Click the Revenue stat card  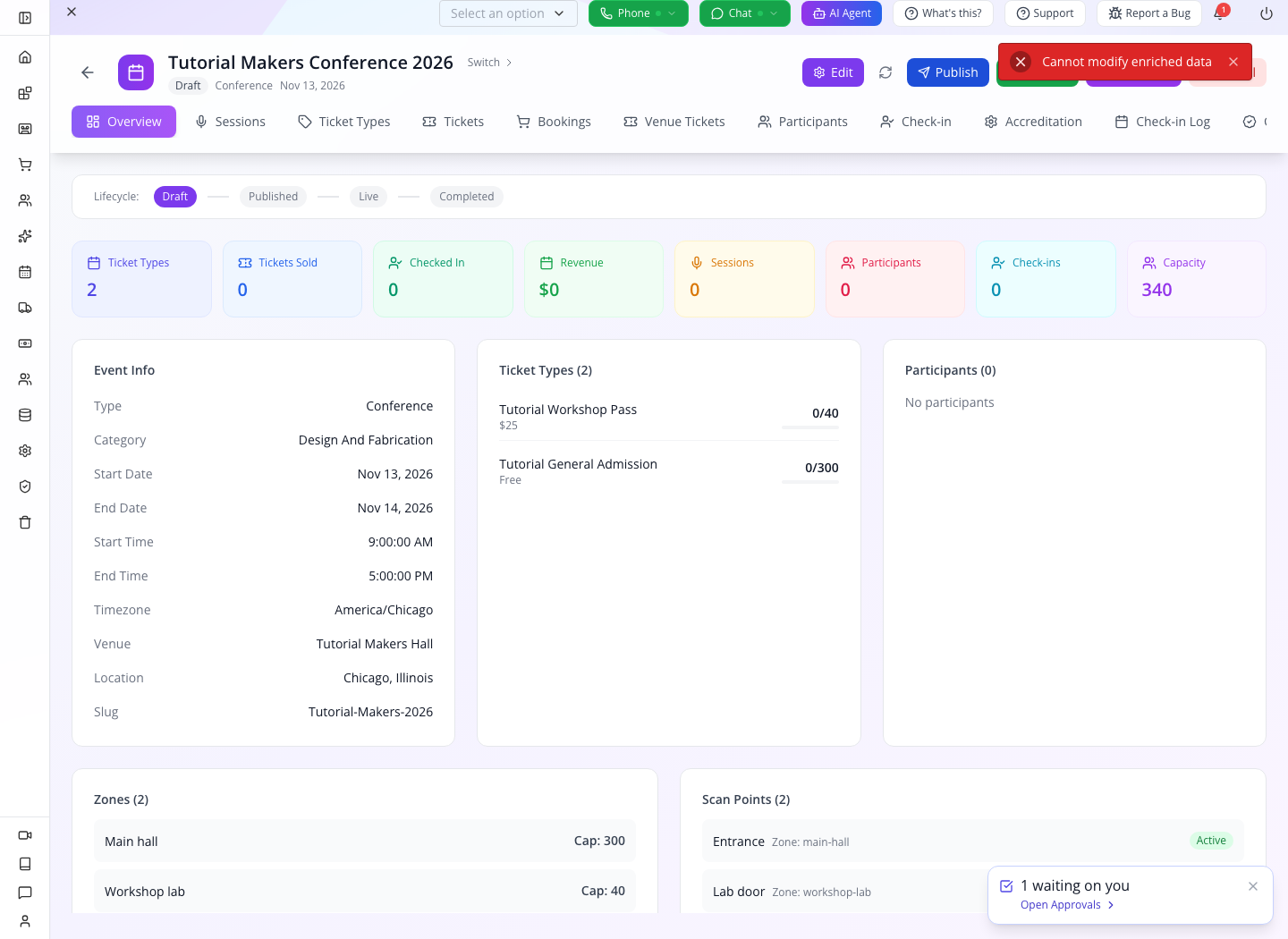pos(594,279)
